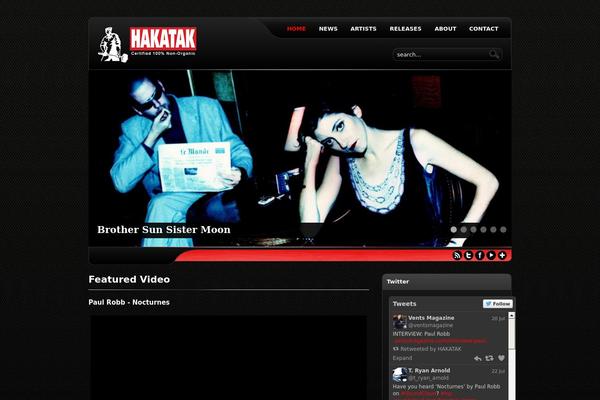Click the @t_ryan_arnold handle

(x=428, y=378)
